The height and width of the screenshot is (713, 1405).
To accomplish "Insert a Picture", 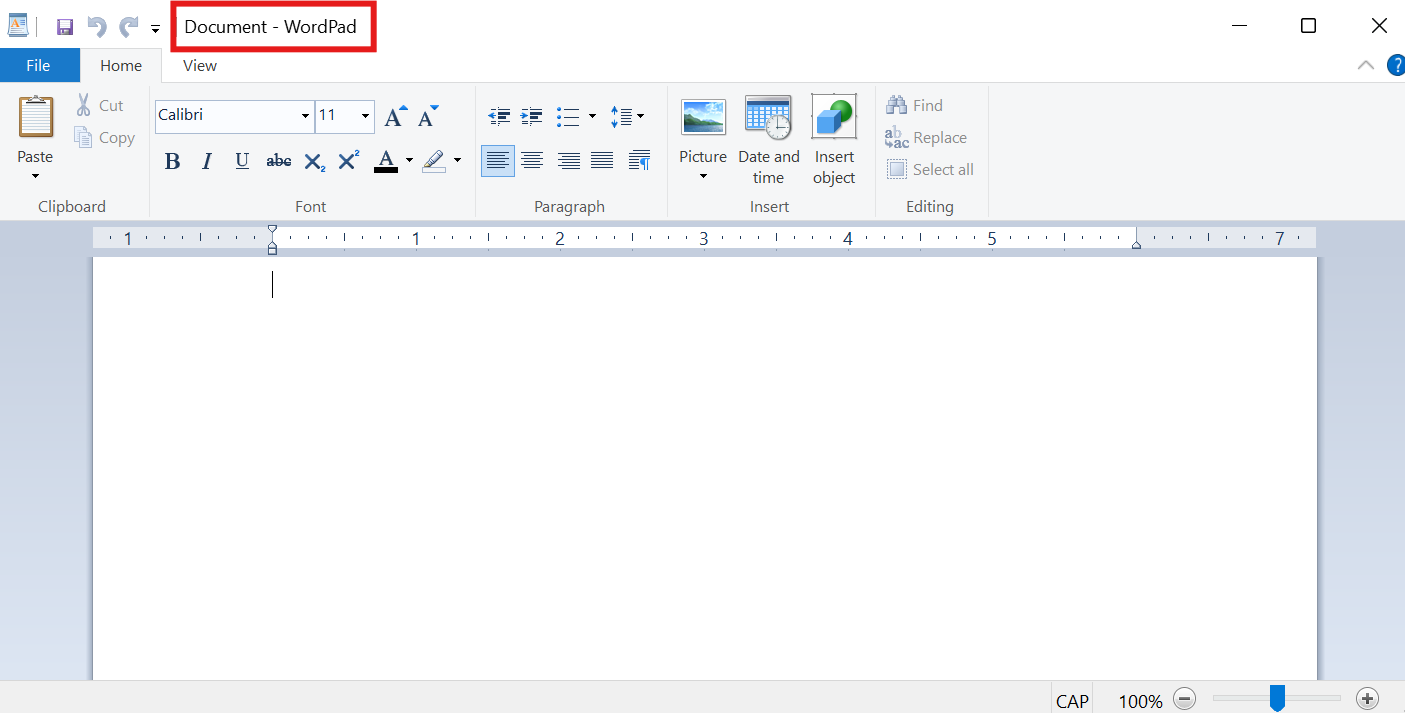I will pos(703,118).
